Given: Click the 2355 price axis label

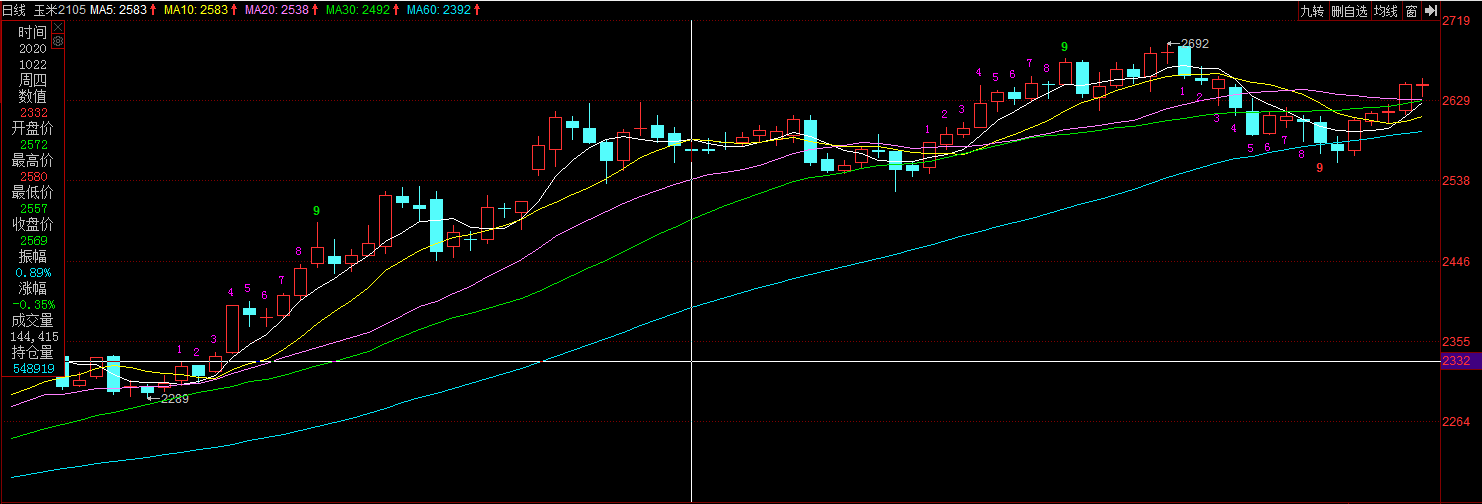Looking at the screenshot, I should coord(1456,341).
